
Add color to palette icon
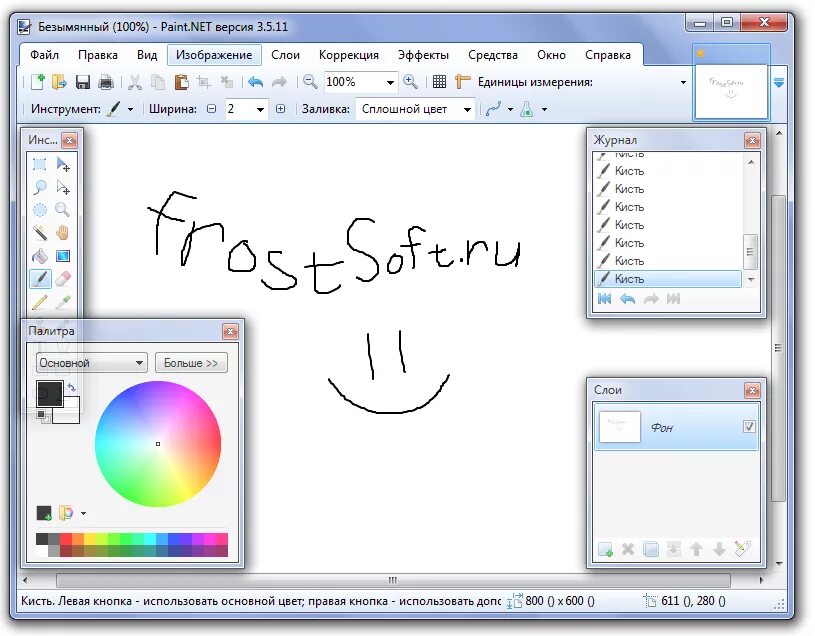44,513
